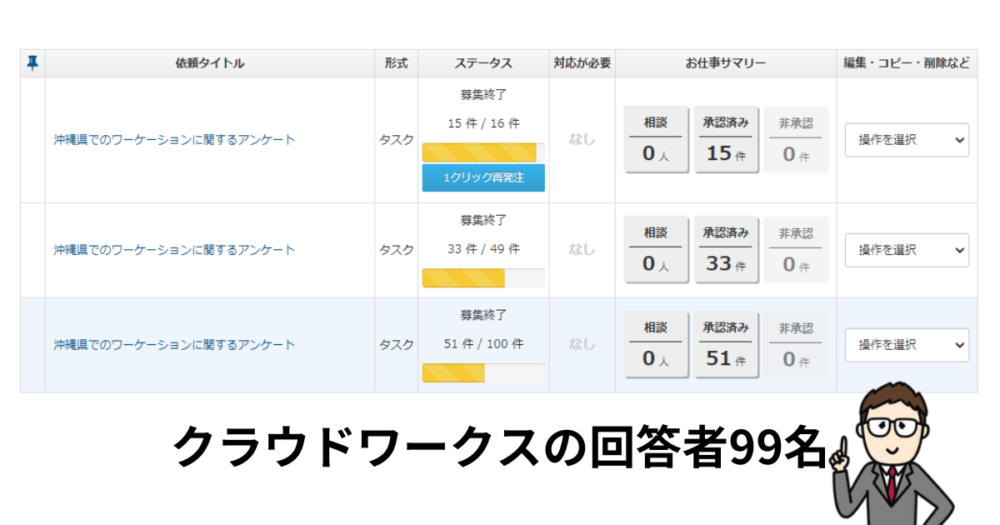The width and height of the screenshot is (1000, 525).
Task: Click the 編集・コピー・削除など column header
Action: click(907, 63)
